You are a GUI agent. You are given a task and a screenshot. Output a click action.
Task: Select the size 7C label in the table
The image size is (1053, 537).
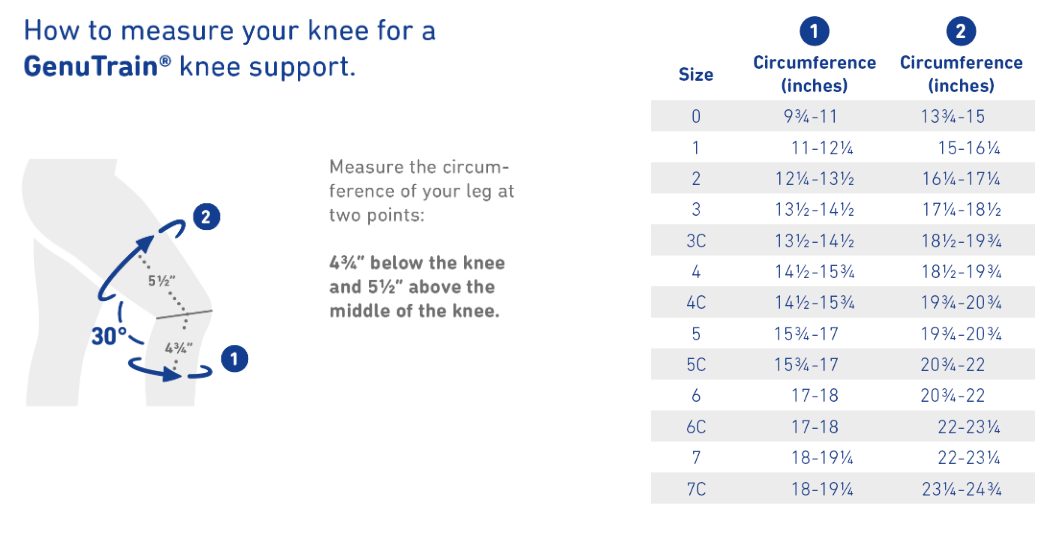696,489
